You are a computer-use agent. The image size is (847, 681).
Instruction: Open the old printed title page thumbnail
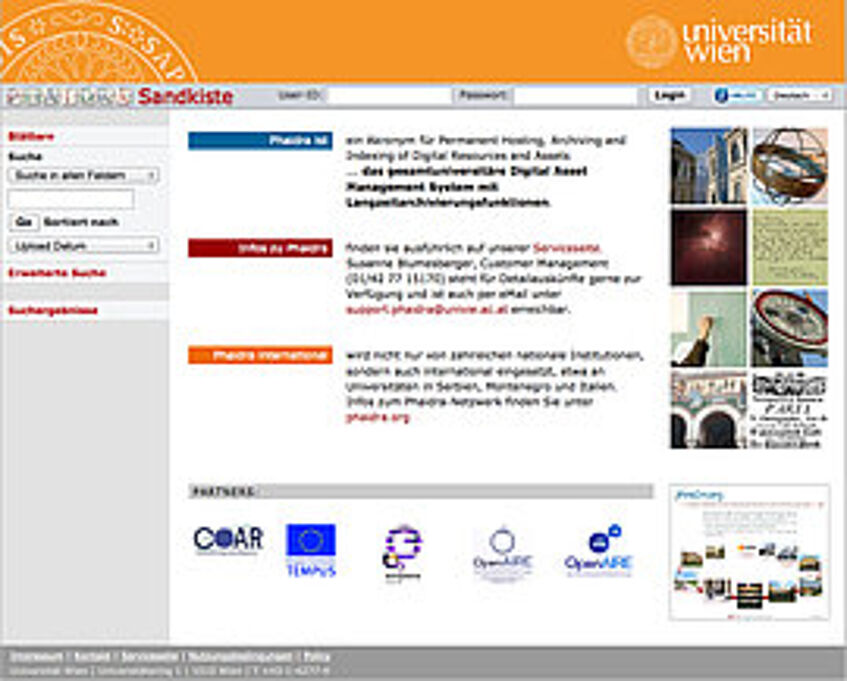[x=790, y=410]
